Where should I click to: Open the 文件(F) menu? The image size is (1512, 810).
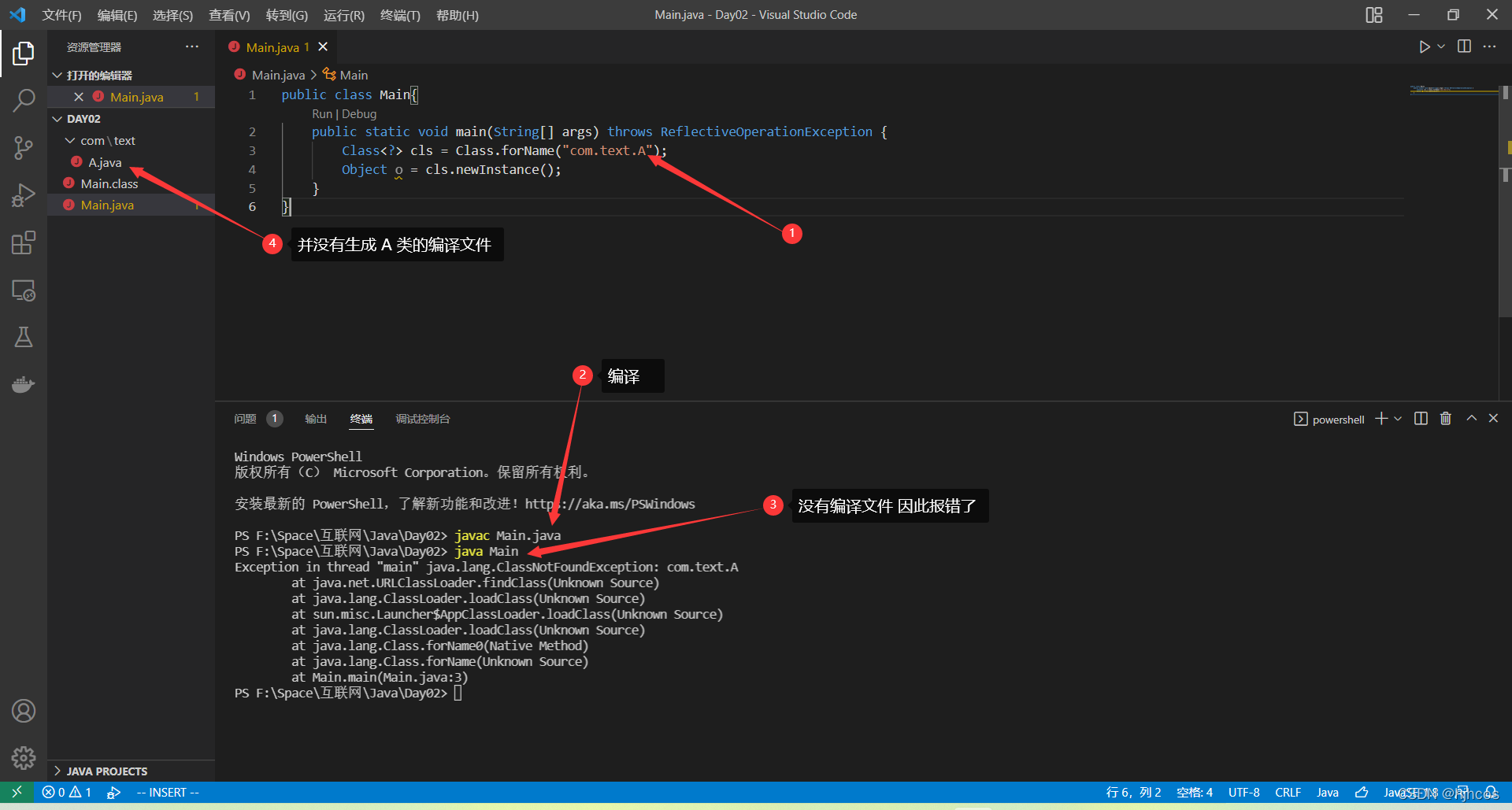pyautogui.click(x=61, y=15)
